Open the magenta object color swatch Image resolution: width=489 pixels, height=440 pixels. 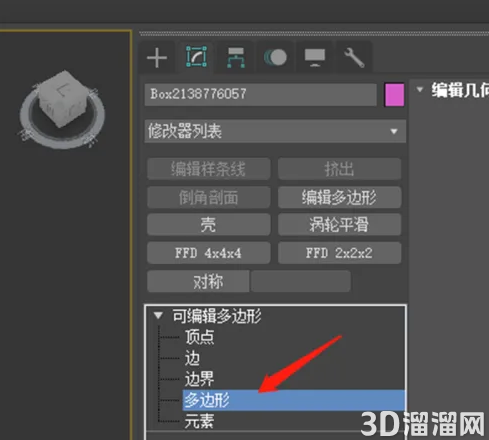click(394, 95)
